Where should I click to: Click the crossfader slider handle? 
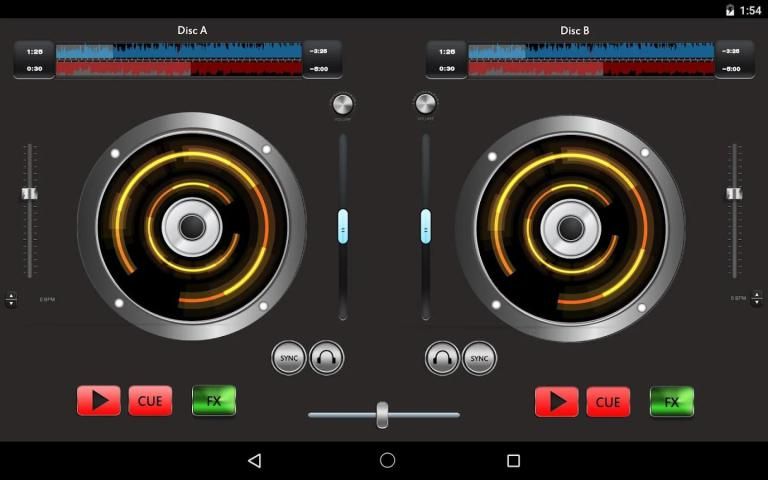(x=382, y=414)
